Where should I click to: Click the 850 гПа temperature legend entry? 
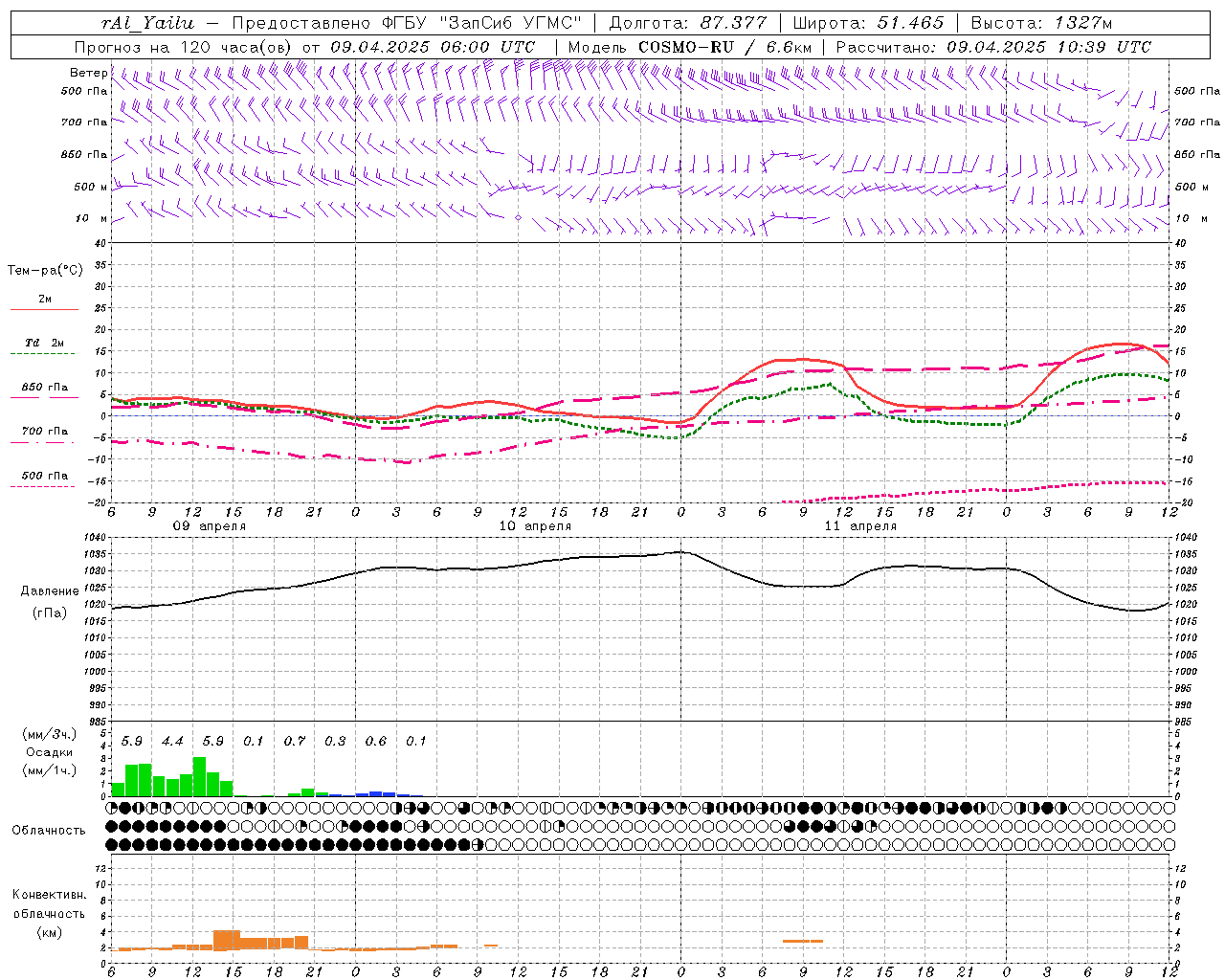coord(45,388)
